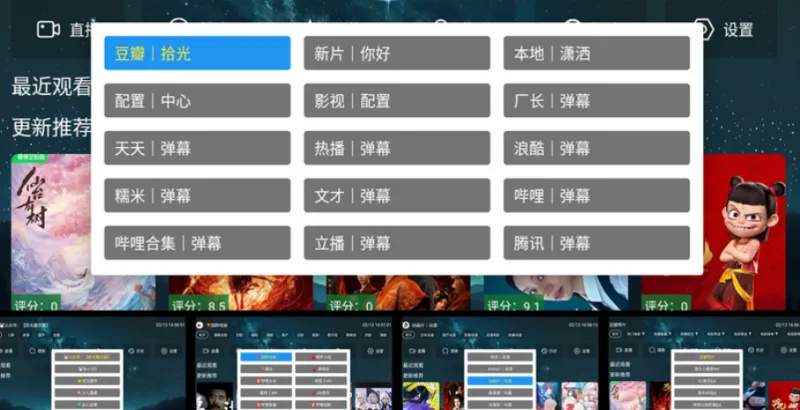This screenshot has width=800, height=410.
Task: Select the 天天｜弹幕 source
Action: (x=197, y=148)
